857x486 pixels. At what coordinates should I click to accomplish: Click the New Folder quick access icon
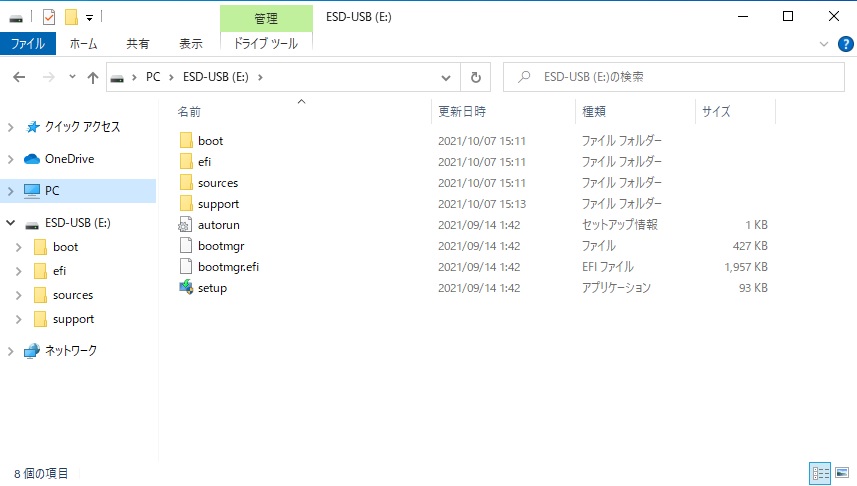tap(71, 17)
